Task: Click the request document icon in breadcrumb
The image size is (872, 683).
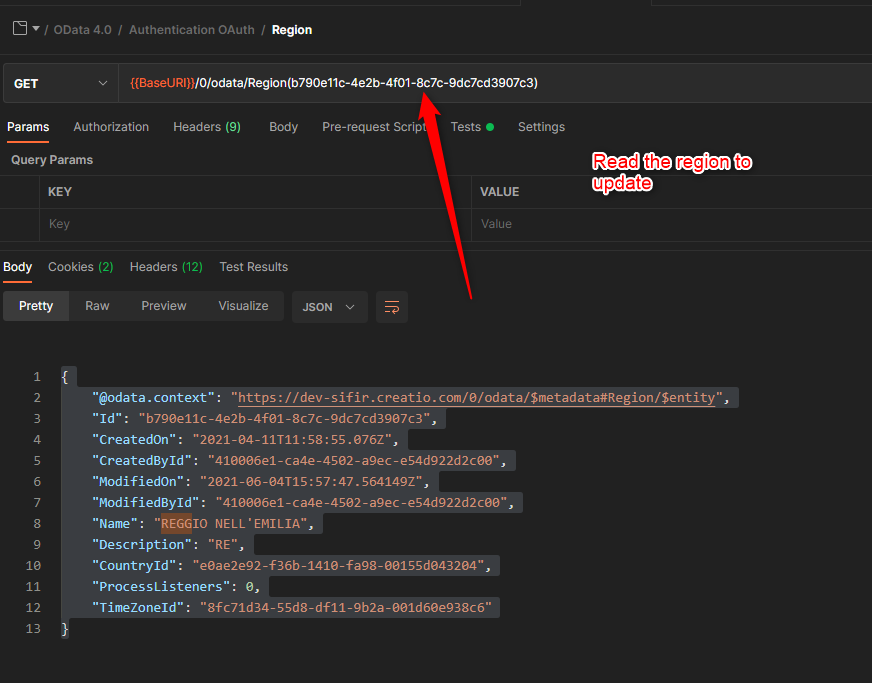Action: [x=20, y=28]
